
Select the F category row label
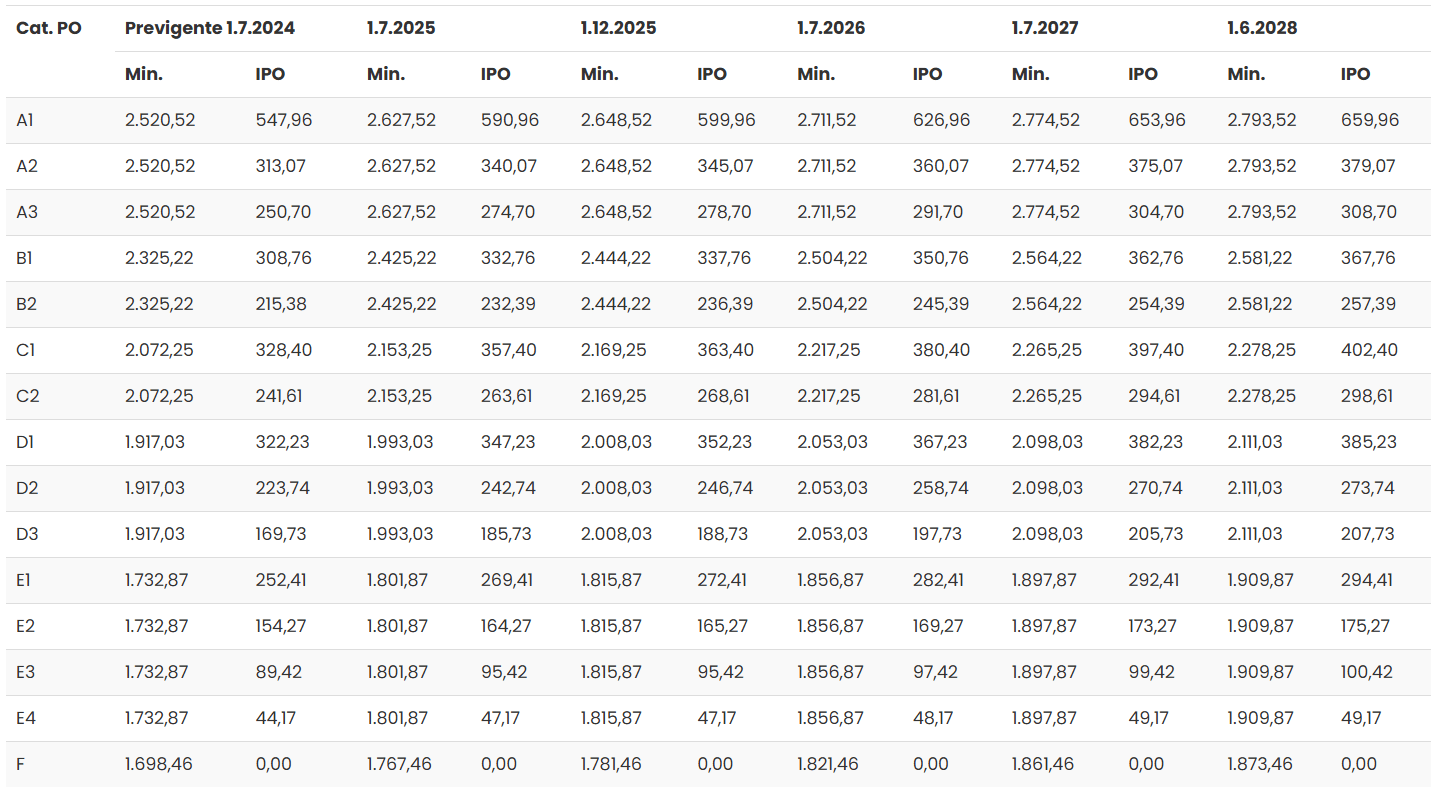pos(20,764)
